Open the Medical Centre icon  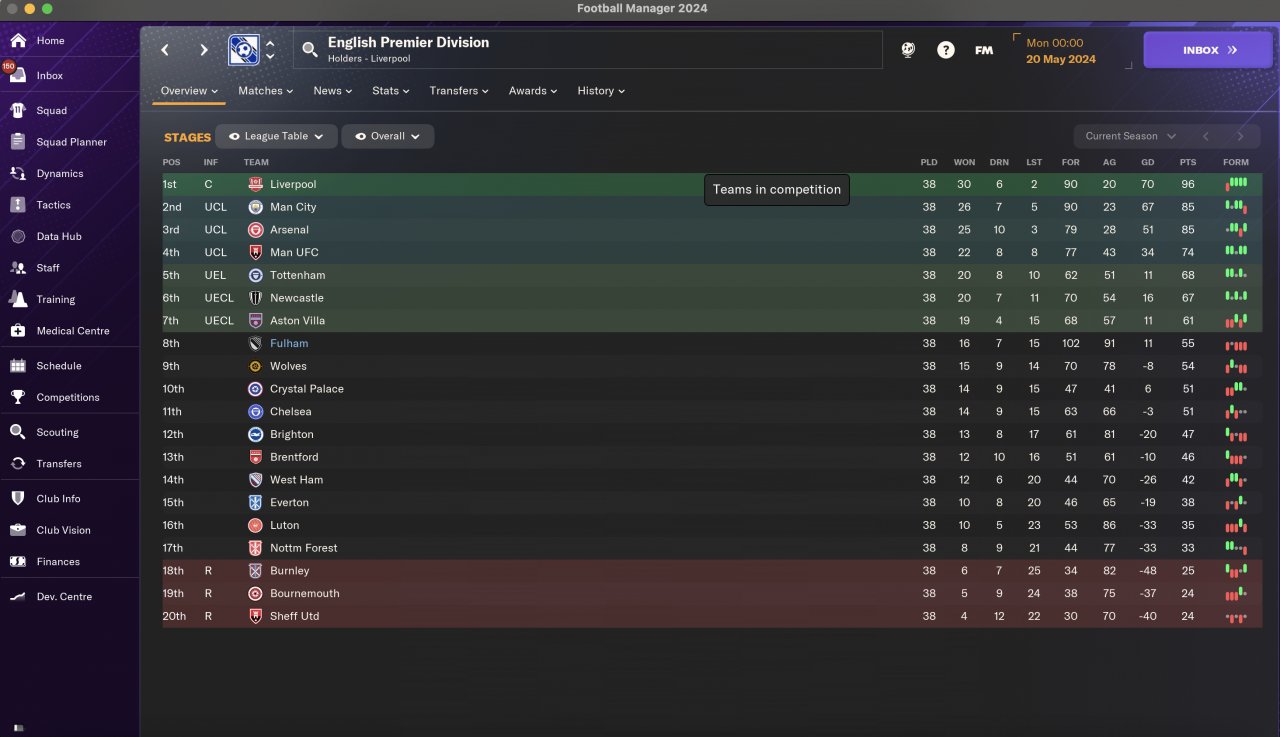18,331
